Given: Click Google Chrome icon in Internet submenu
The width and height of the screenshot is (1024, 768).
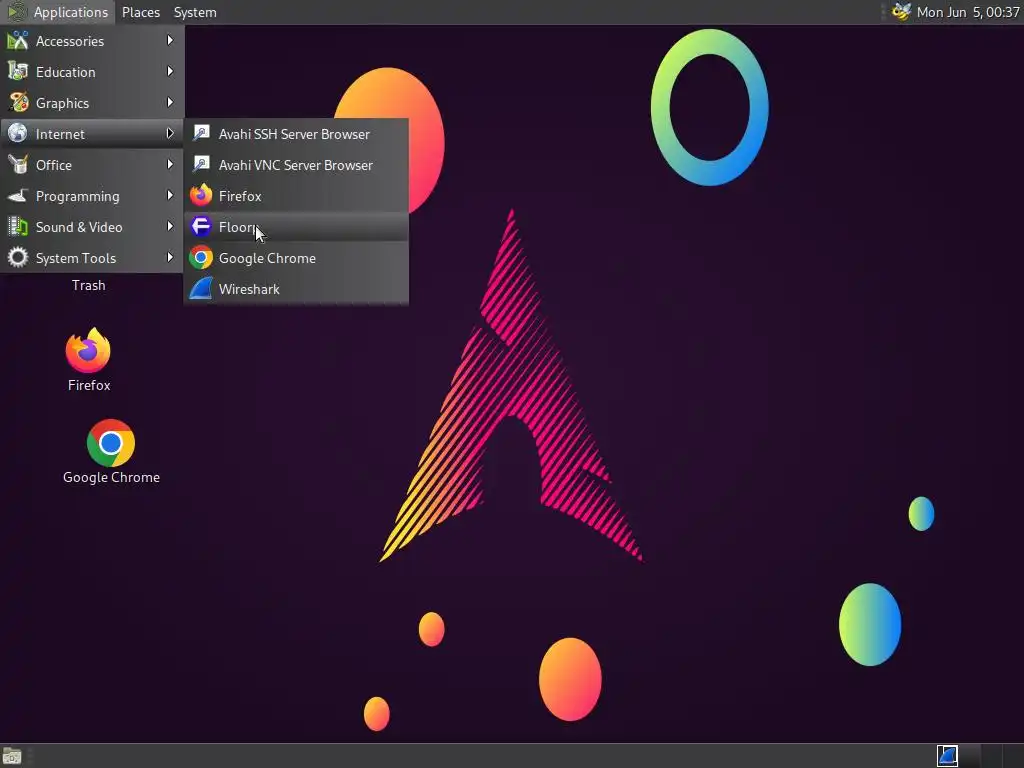Looking at the screenshot, I should point(201,257).
